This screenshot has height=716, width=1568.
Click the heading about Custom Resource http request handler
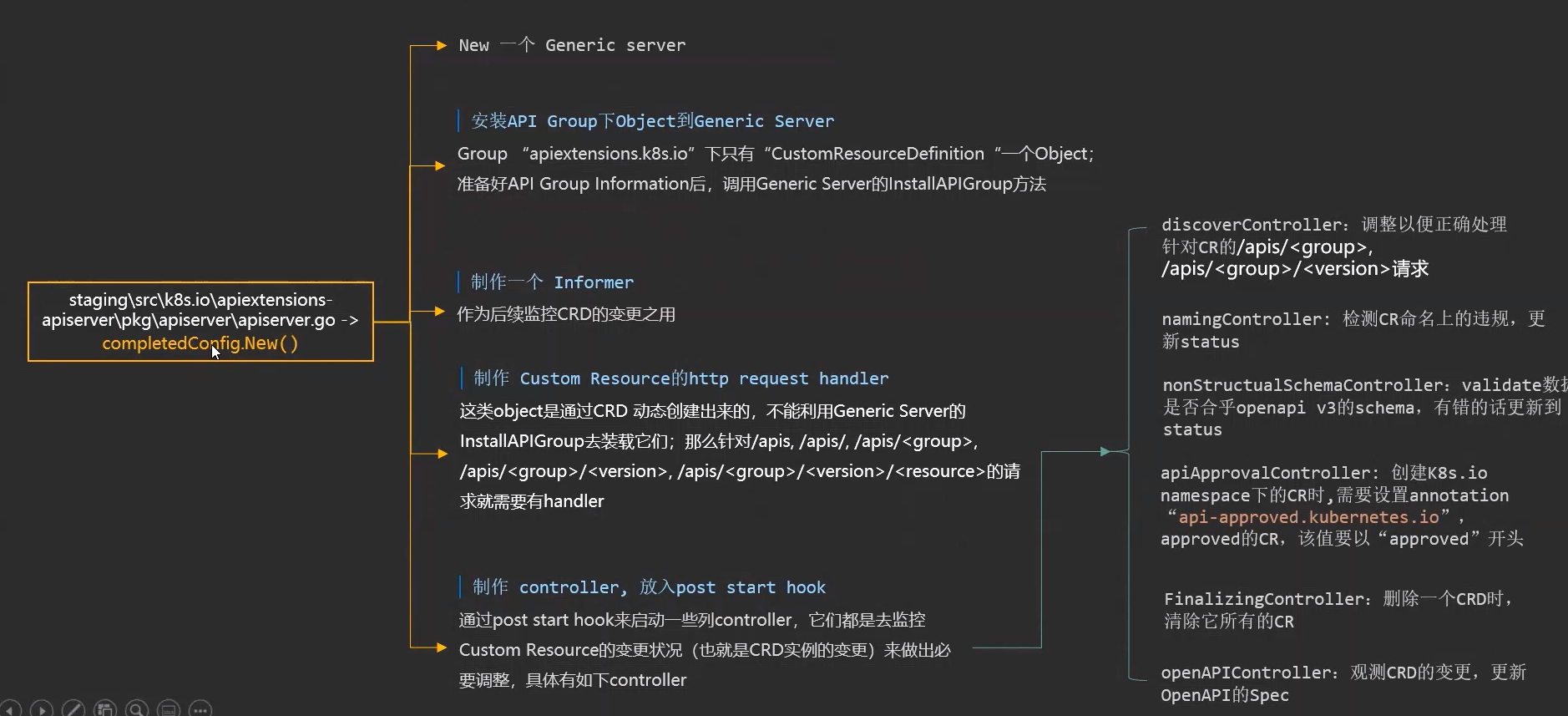coord(680,378)
